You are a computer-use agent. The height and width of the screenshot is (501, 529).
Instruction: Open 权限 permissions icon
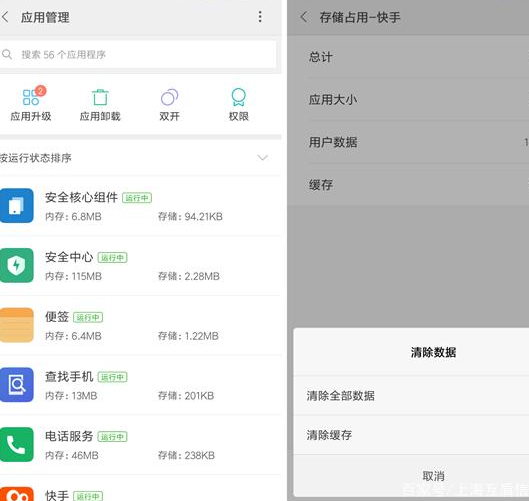coord(239,97)
